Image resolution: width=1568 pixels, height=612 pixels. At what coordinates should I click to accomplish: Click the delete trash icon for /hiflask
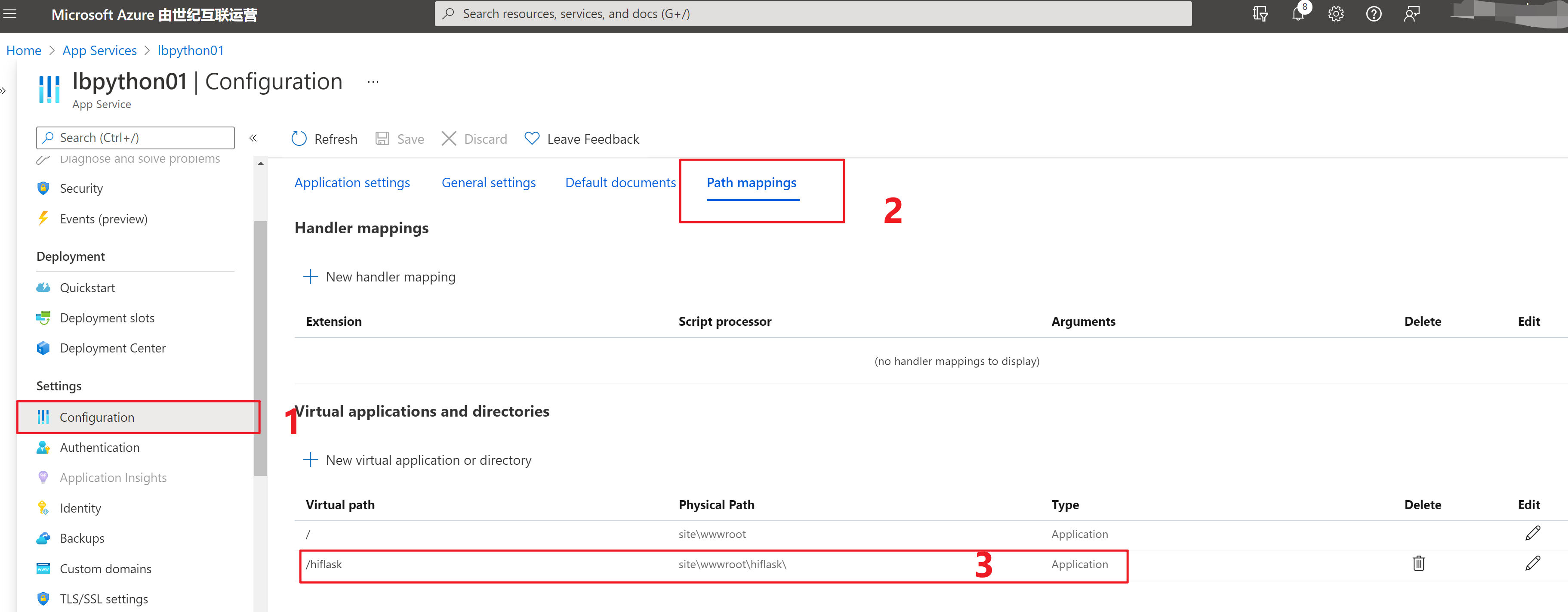(x=1418, y=563)
